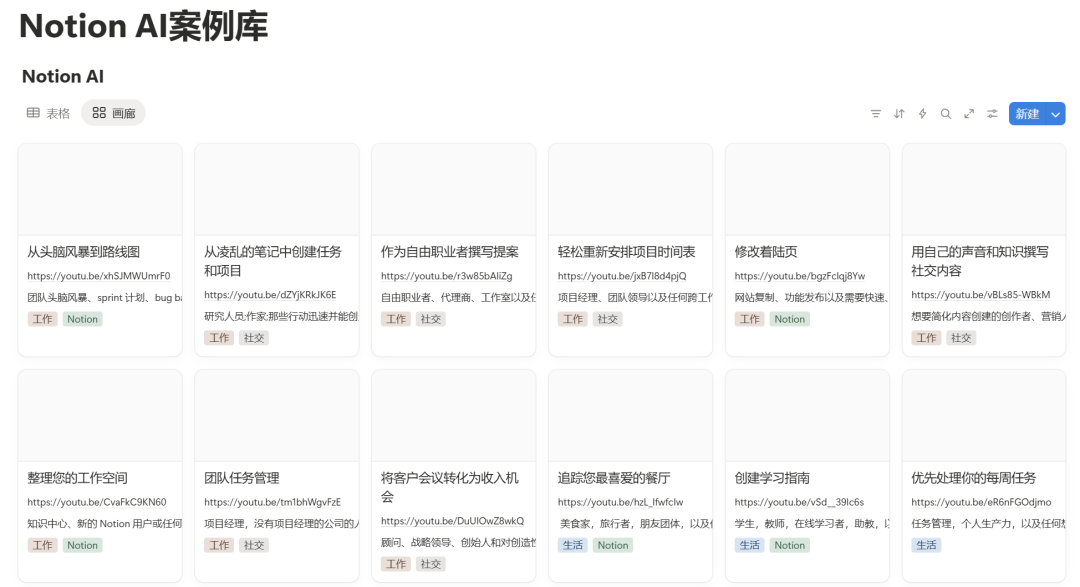Click cover thumbnail of 团队任务管理 card
The width and height of the screenshot is (1080, 587).
tap(277, 415)
